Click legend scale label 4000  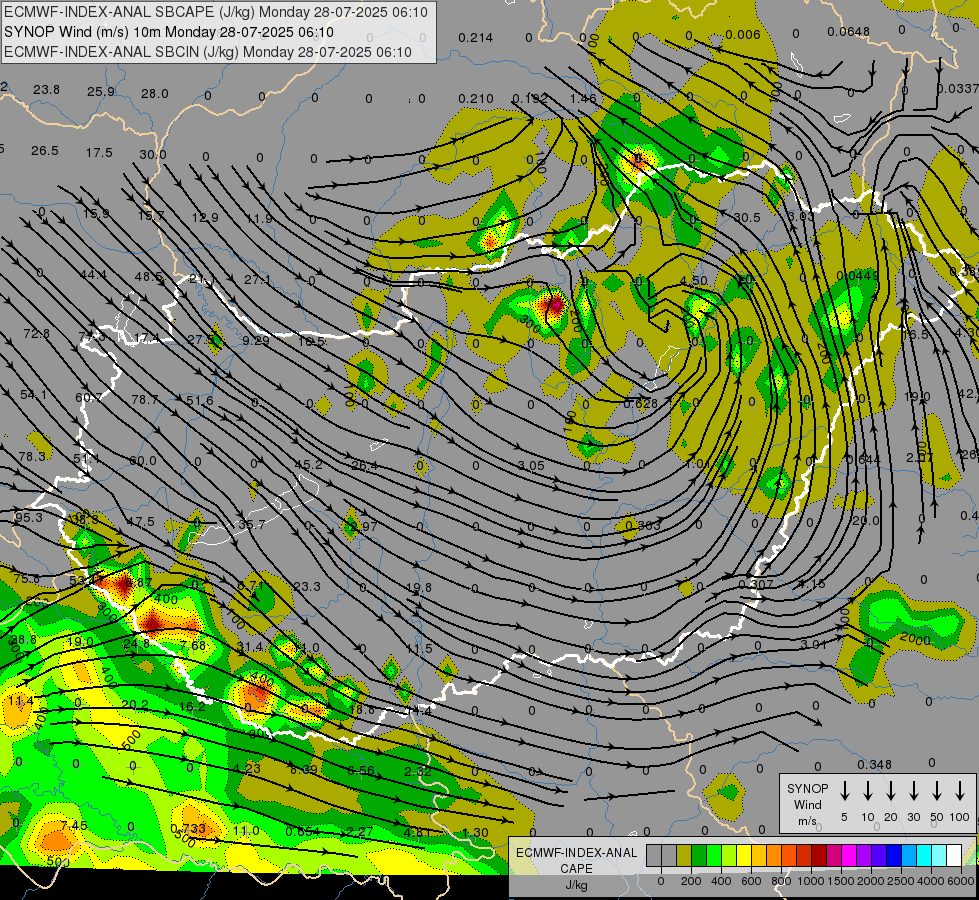[x=931, y=881]
